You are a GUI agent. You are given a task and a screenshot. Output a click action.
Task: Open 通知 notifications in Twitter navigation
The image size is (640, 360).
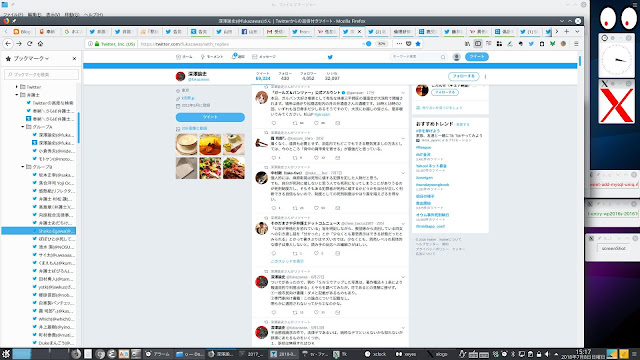pyautogui.click(x=238, y=57)
